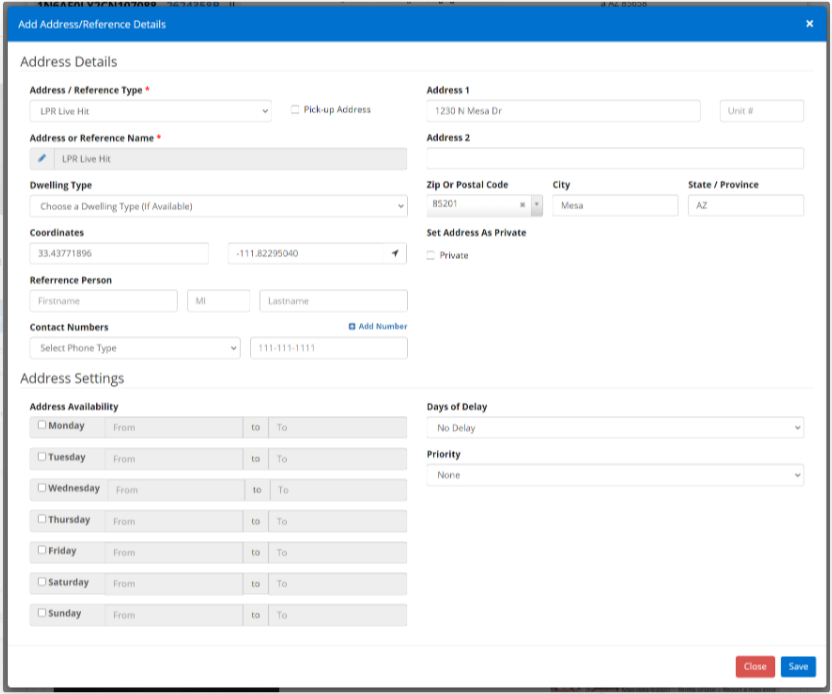
Task: Clear the zip code 85201 with the x icon
Action: point(522,204)
